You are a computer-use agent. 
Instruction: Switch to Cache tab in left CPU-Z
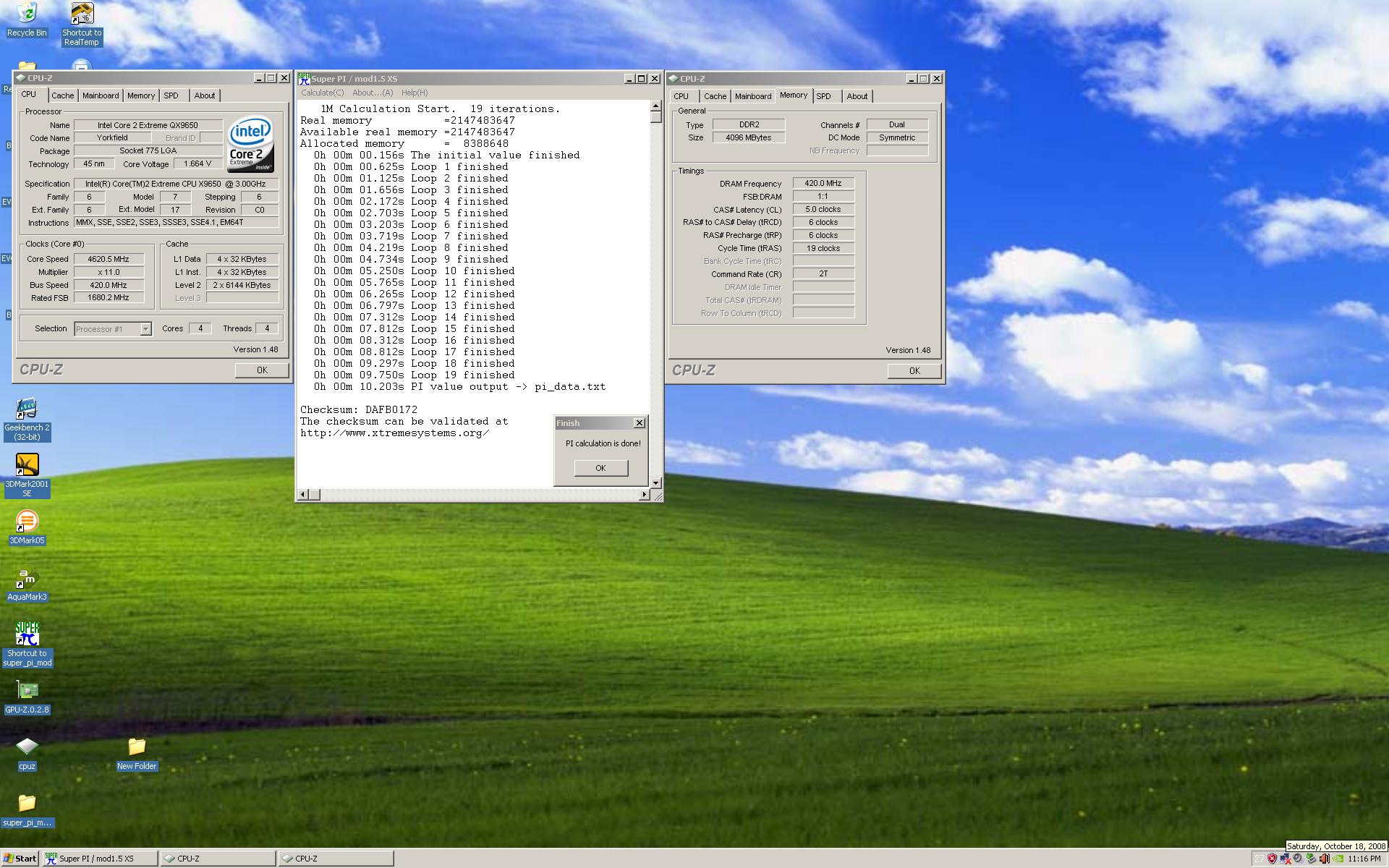click(x=62, y=95)
